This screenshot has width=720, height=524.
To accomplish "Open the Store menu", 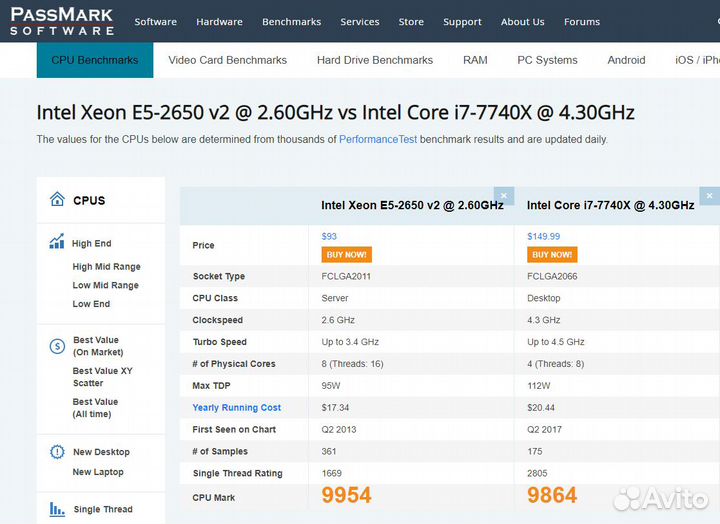I will coord(411,22).
